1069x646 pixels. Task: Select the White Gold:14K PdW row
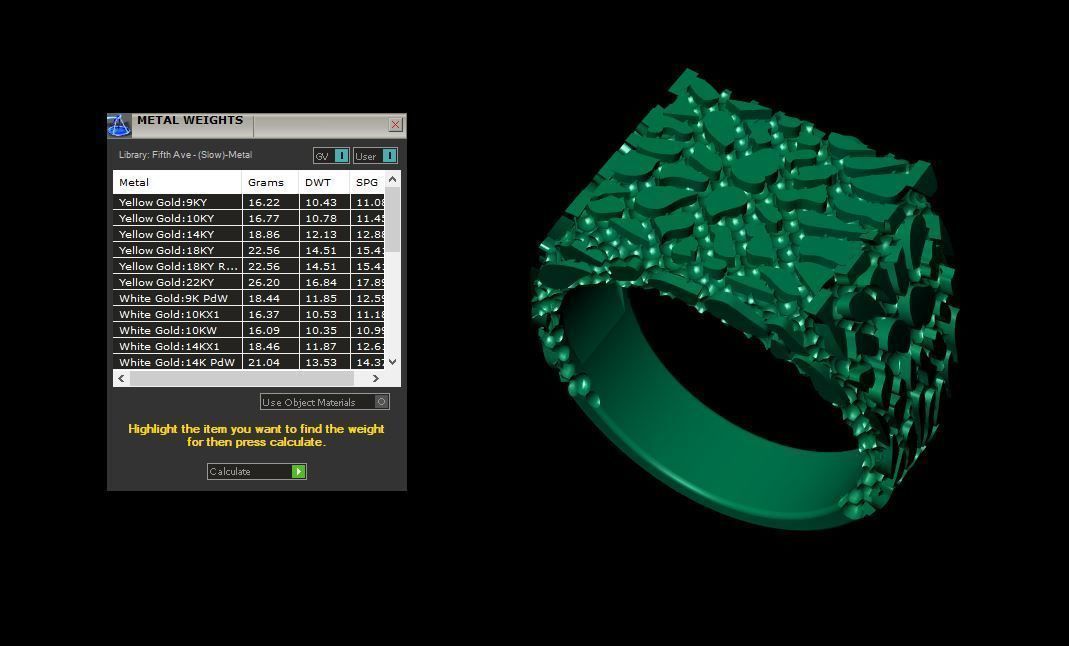249,362
